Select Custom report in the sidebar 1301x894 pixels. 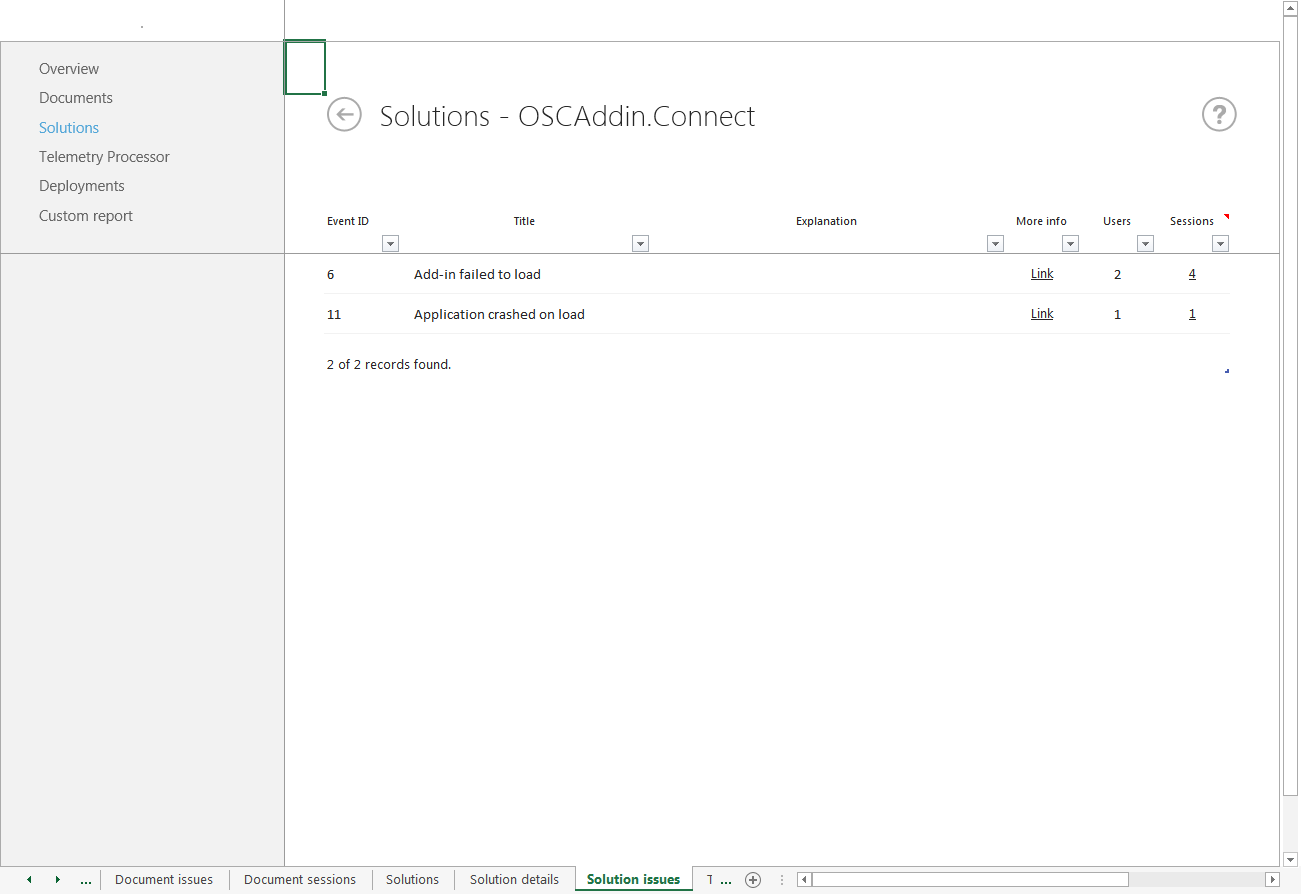pyautogui.click(x=86, y=215)
